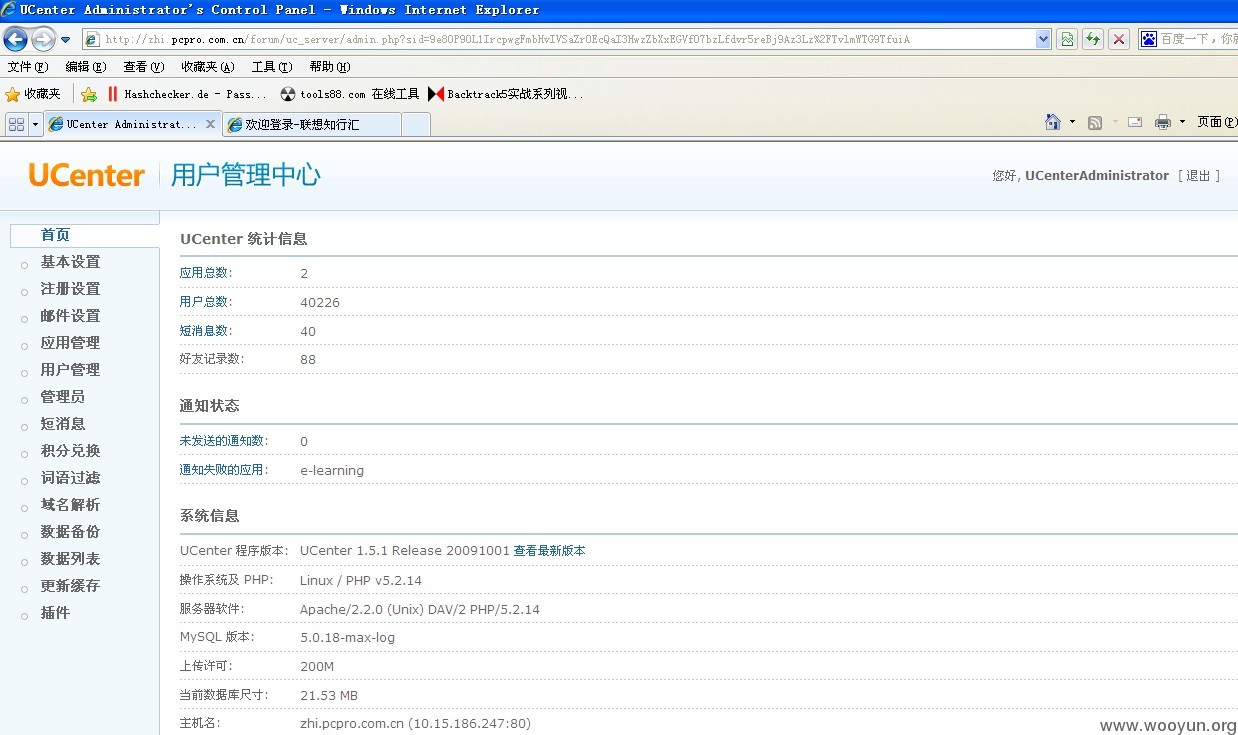
Task: Open the recent pages dropdown arrow
Action: pos(66,40)
